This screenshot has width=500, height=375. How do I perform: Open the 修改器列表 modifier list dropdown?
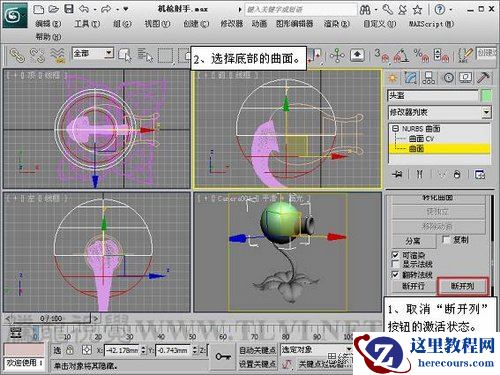(x=439, y=112)
